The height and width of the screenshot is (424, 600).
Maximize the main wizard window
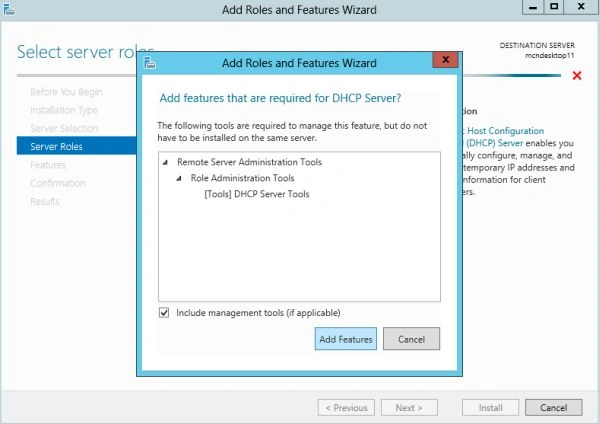coord(554,7)
